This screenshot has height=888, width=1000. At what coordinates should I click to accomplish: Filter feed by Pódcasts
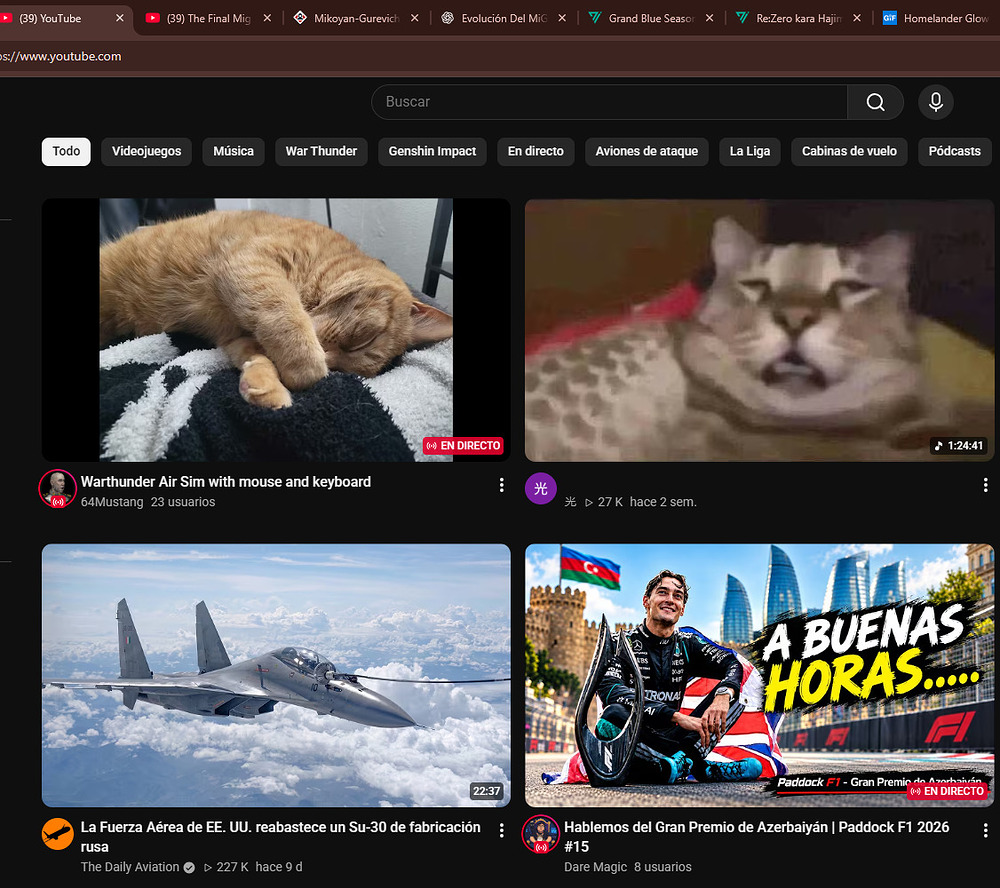tap(955, 152)
